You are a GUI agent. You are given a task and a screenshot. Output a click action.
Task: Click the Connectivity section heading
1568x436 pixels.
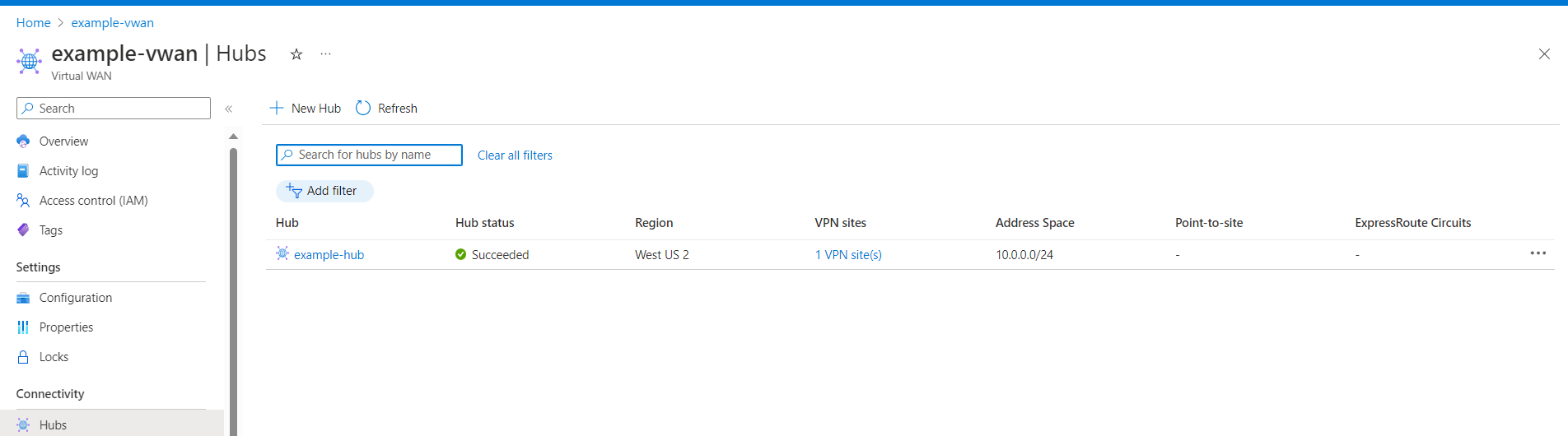[50, 394]
